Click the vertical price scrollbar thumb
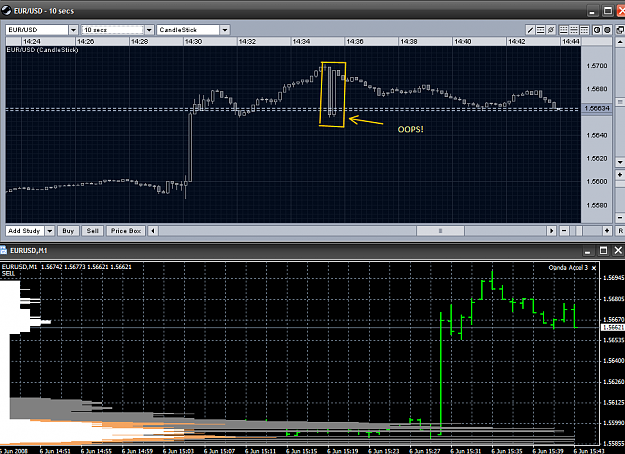 [x=620, y=102]
